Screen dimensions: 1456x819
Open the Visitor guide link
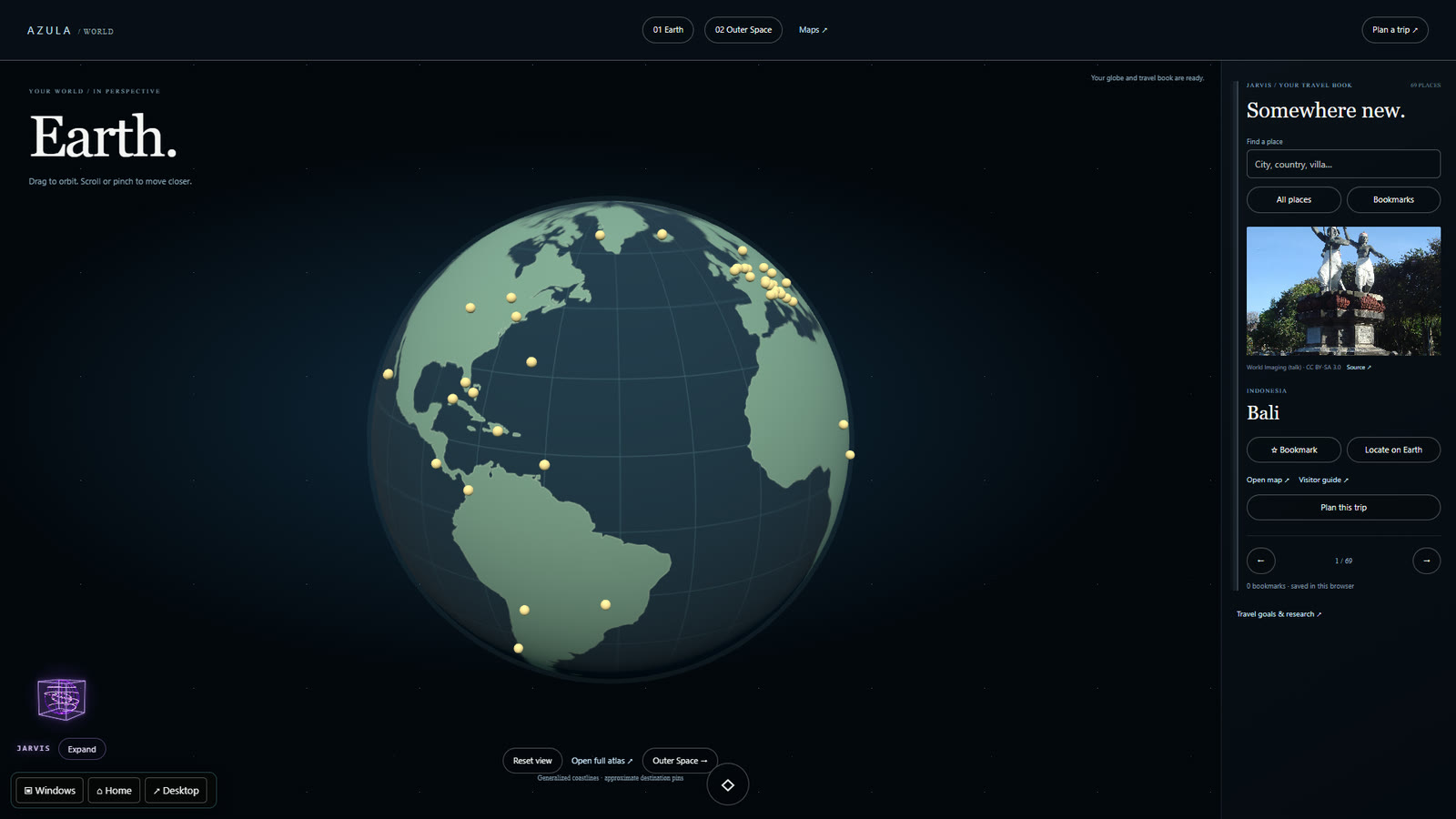[1323, 480]
